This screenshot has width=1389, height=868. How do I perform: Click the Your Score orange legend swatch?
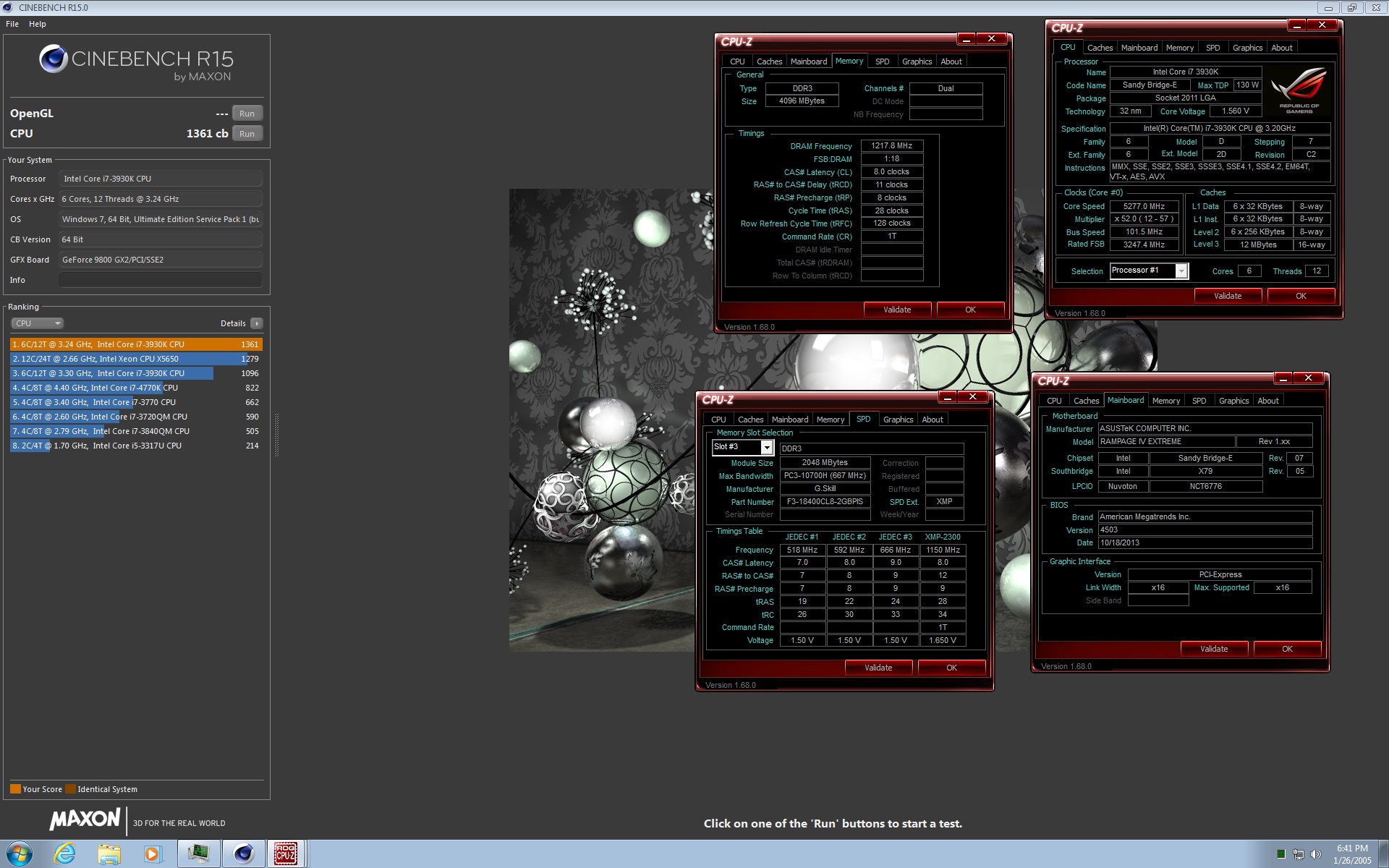click(x=15, y=789)
